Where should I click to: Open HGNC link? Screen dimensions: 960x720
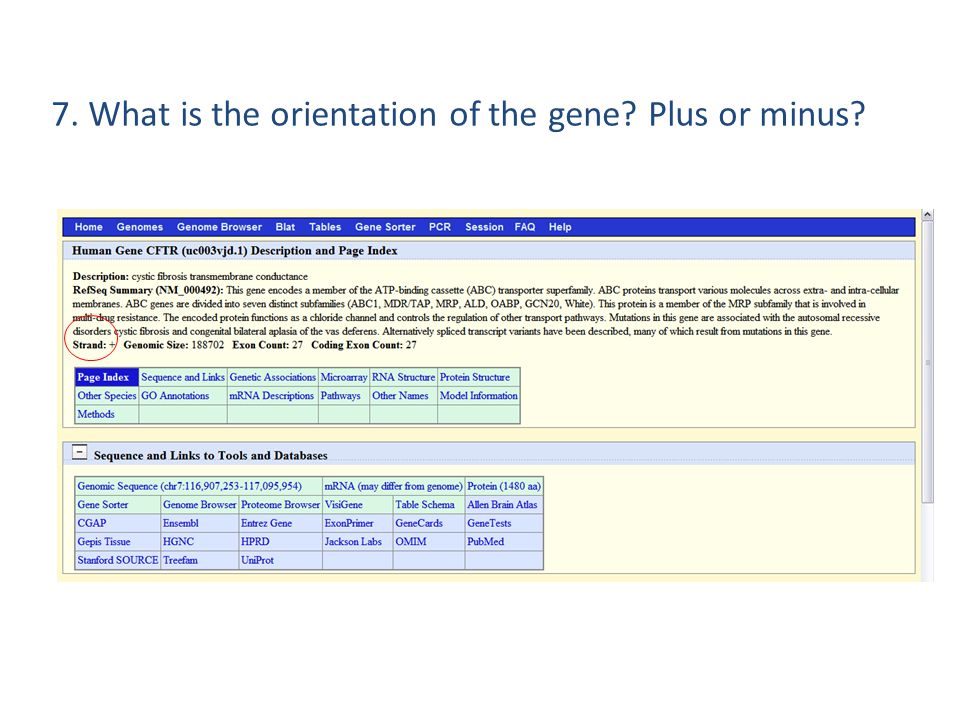point(178,541)
